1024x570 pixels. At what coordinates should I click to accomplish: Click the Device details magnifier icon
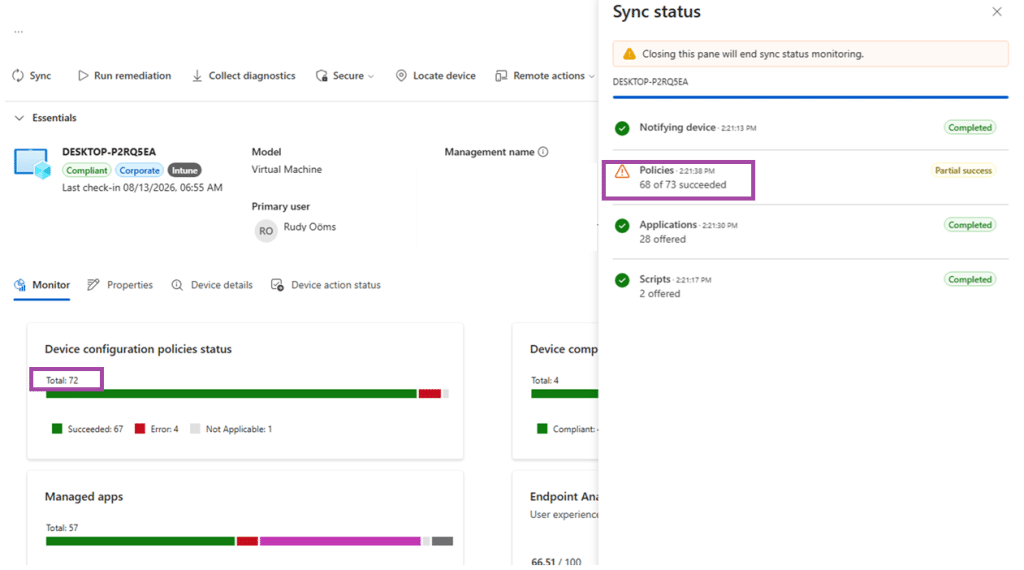click(x=177, y=285)
